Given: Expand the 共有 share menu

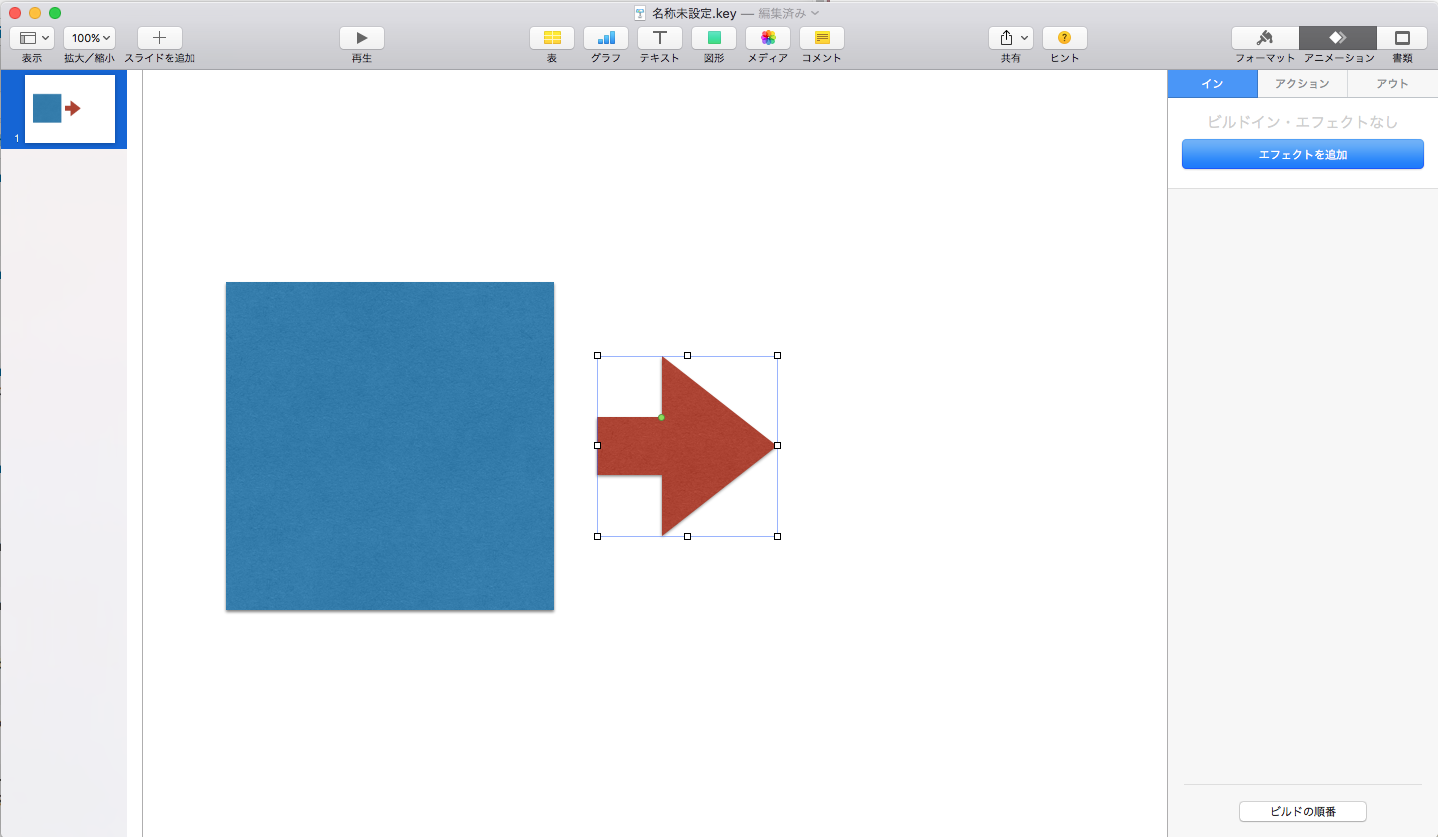Looking at the screenshot, I should point(1010,38).
